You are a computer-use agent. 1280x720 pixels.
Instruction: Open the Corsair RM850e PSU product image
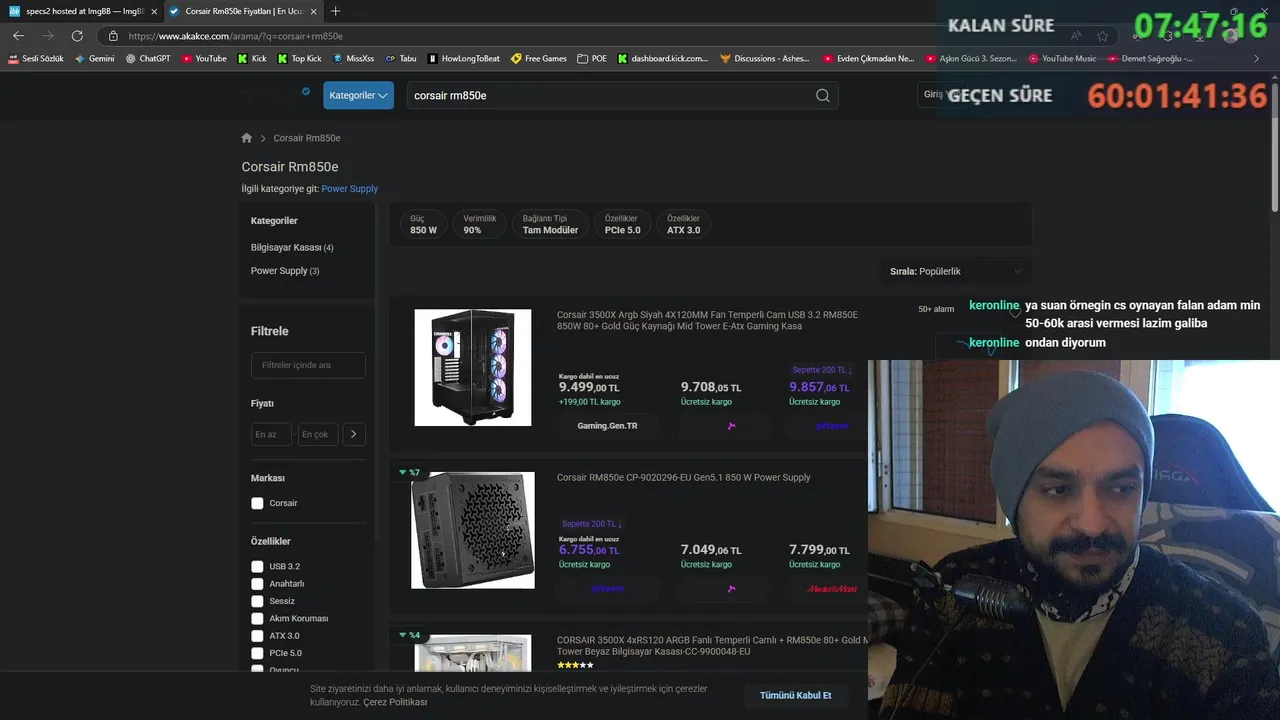coord(473,530)
